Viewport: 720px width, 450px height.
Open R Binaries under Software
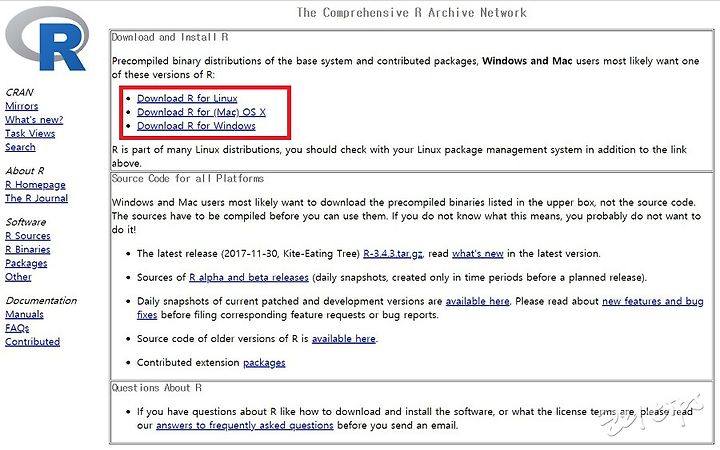coord(28,250)
